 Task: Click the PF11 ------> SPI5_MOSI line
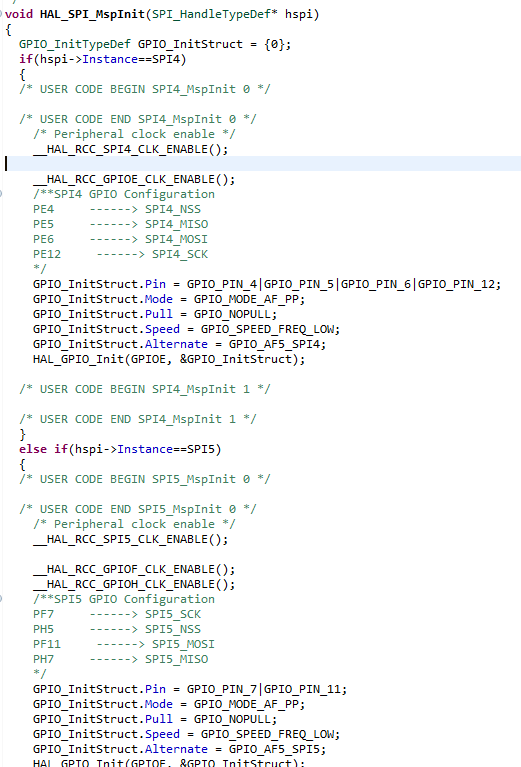[x=124, y=644]
